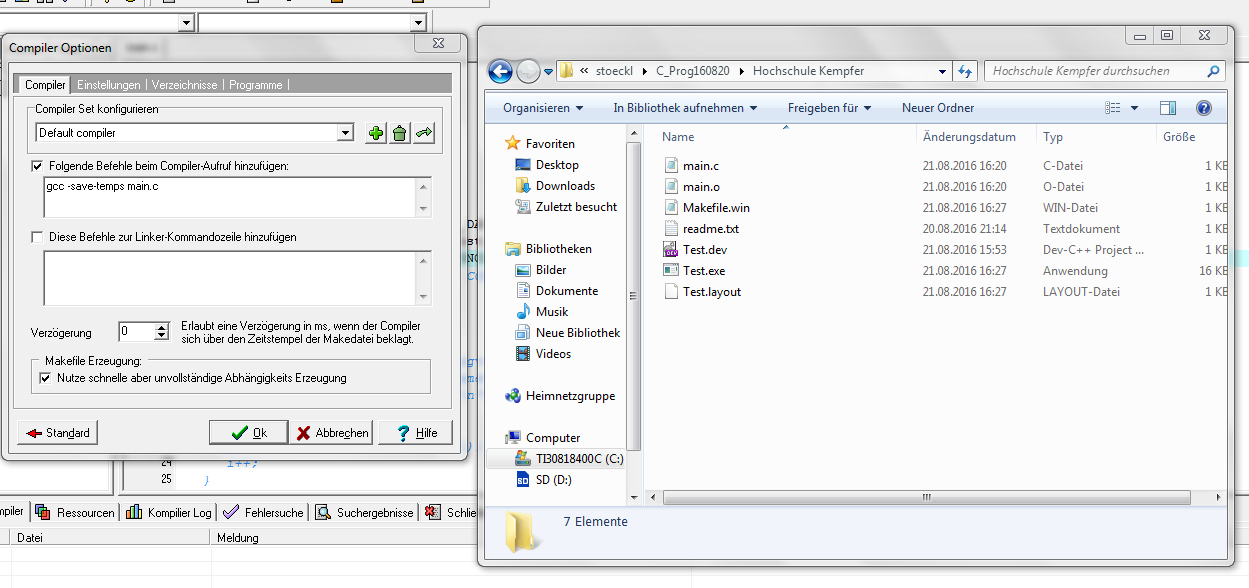
Task: Rename compiler set (green arrow icon)
Action: pos(424,133)
